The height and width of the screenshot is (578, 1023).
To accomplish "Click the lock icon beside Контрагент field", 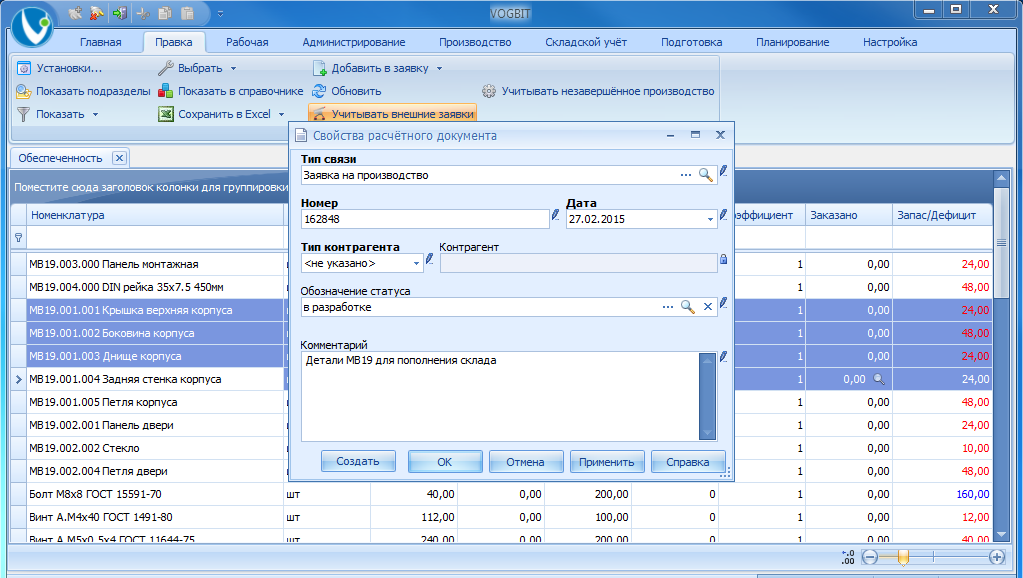I will 724,259.
